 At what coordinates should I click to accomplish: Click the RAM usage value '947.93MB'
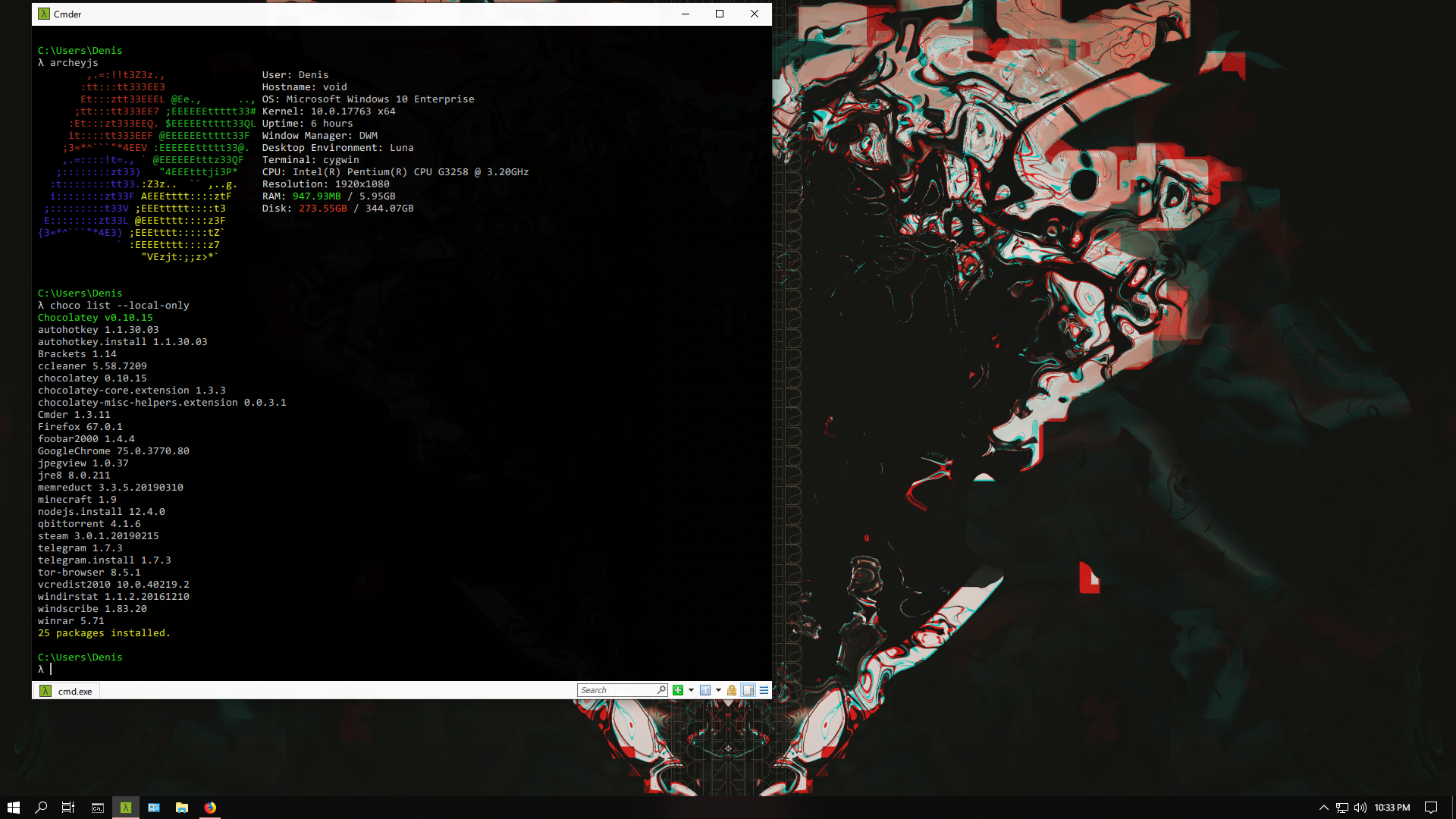pyautogui.click(x=317, y=196)
